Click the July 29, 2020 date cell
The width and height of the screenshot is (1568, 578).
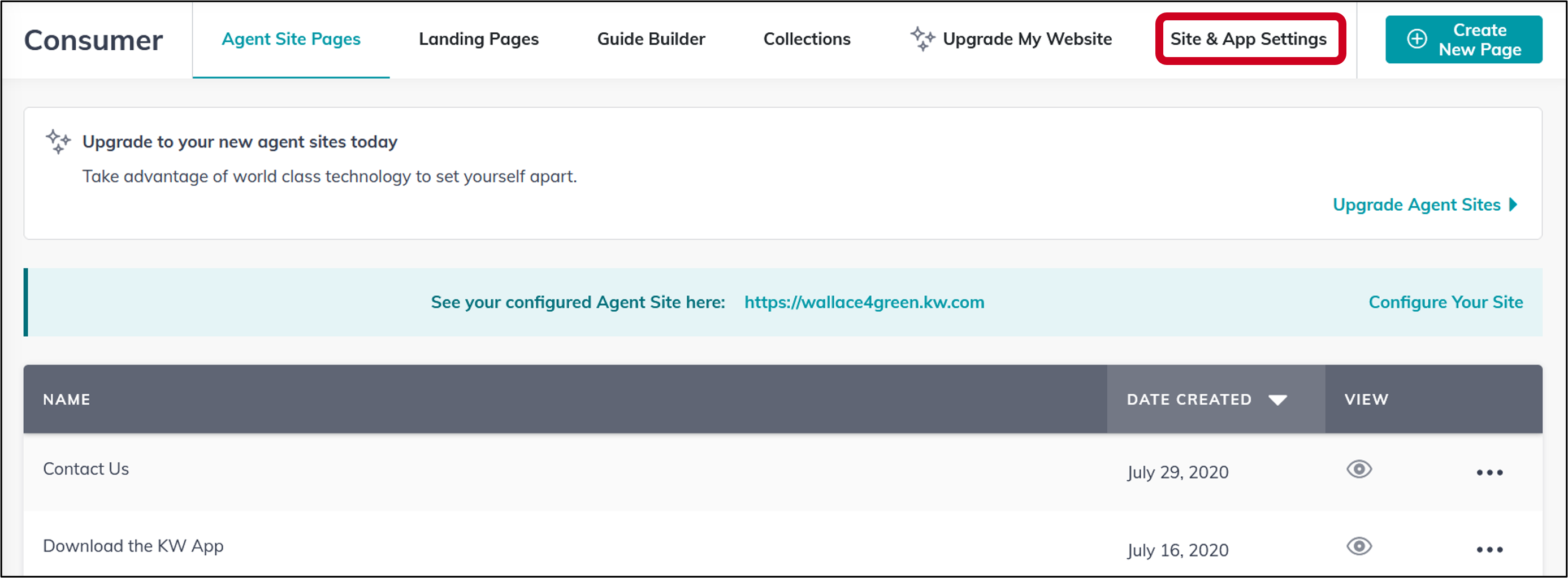pos(1177,472)
